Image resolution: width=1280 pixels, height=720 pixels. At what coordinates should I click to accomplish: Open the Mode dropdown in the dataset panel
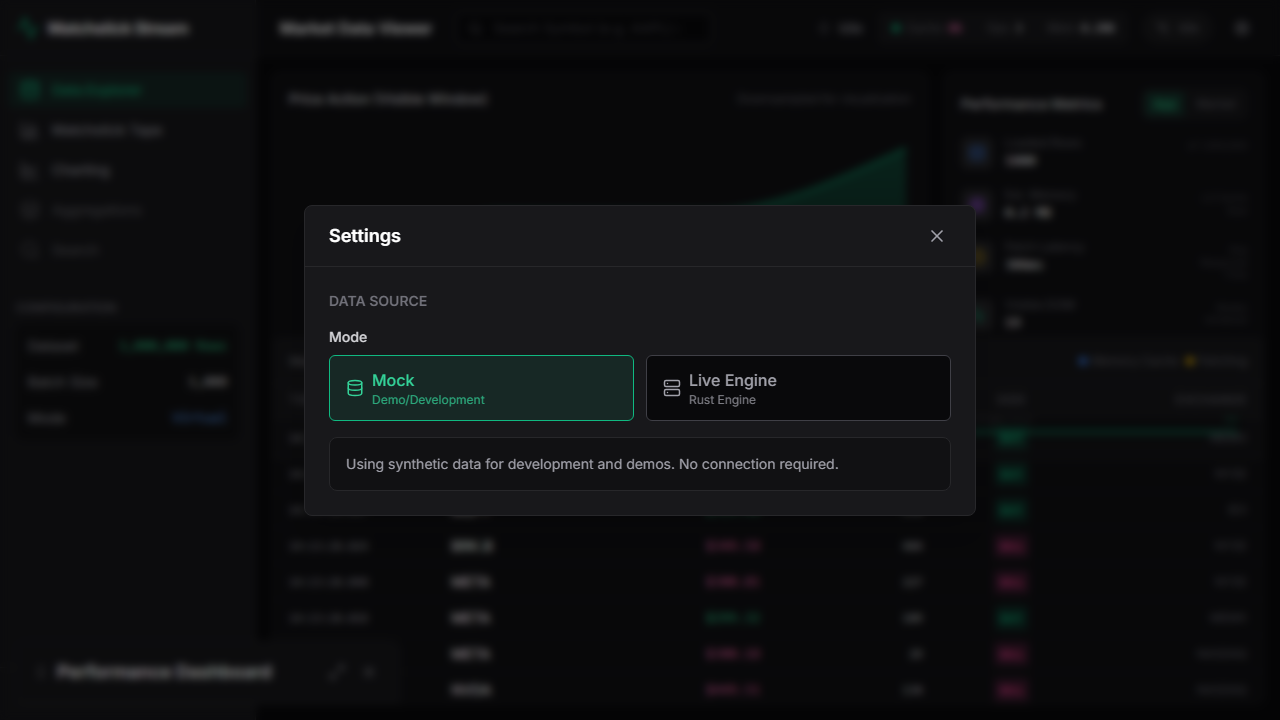point(199,418)
